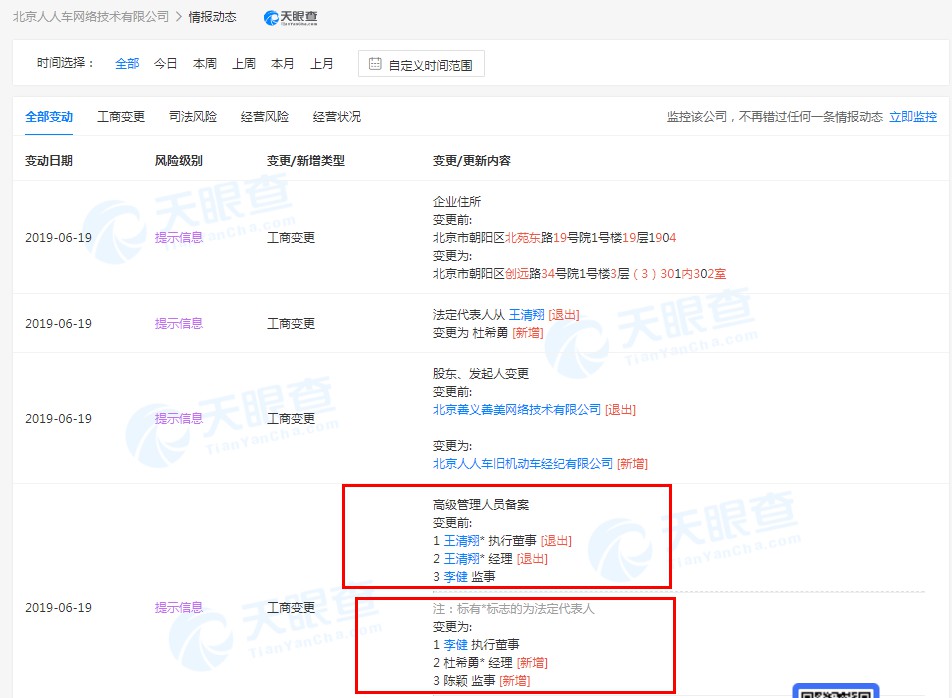Click 立即监控 link
Image resolution: width=952 pixels, height=698 pixels.
913,117
